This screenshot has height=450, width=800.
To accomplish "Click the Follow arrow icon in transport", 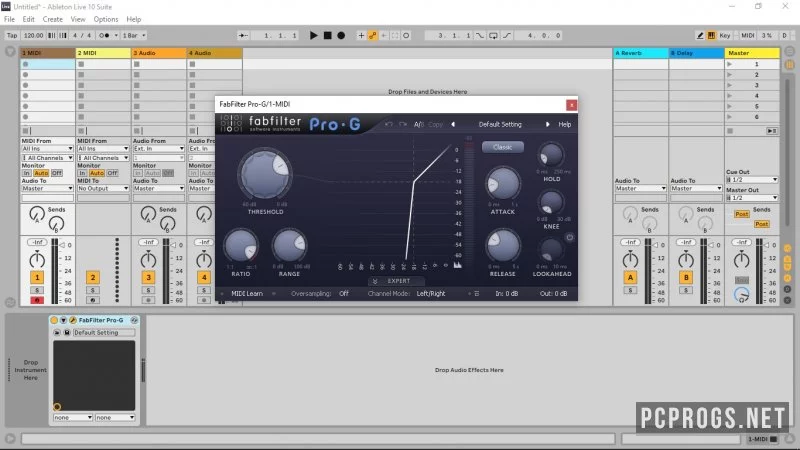I will click(x=243, y=35).
